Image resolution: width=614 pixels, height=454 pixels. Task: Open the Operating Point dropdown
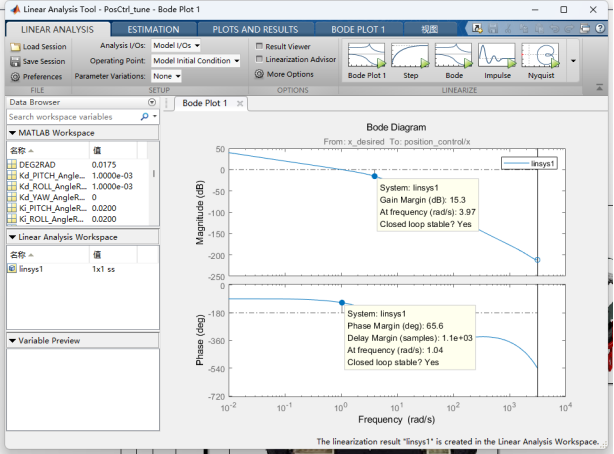click(x=196, y=60)
